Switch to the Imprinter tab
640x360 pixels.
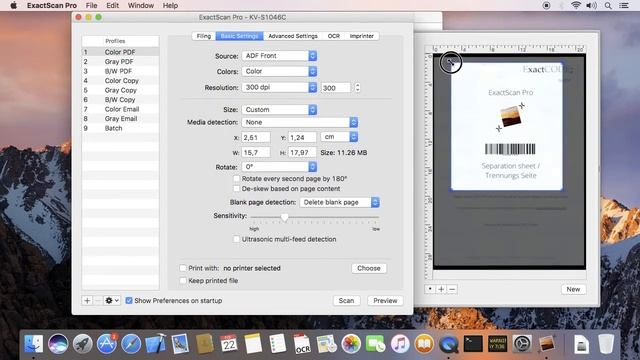362,36
